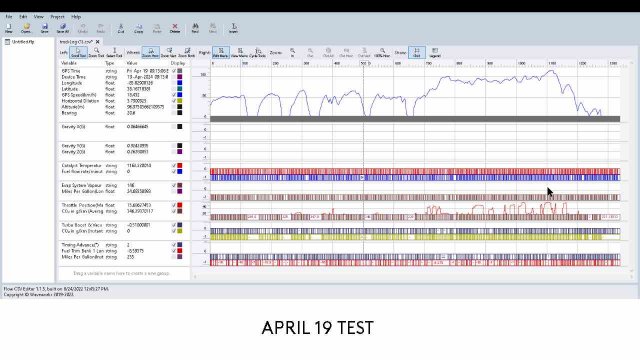Click the Zoom In magnifier icon

293,52
